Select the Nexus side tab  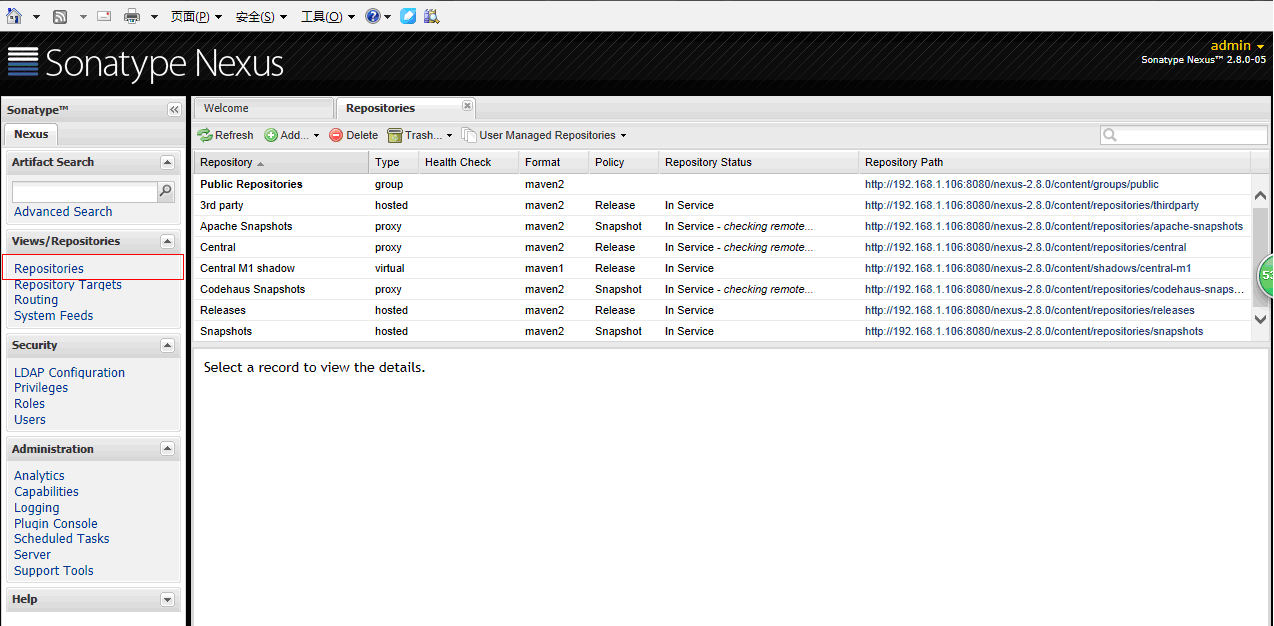point(31,134)
